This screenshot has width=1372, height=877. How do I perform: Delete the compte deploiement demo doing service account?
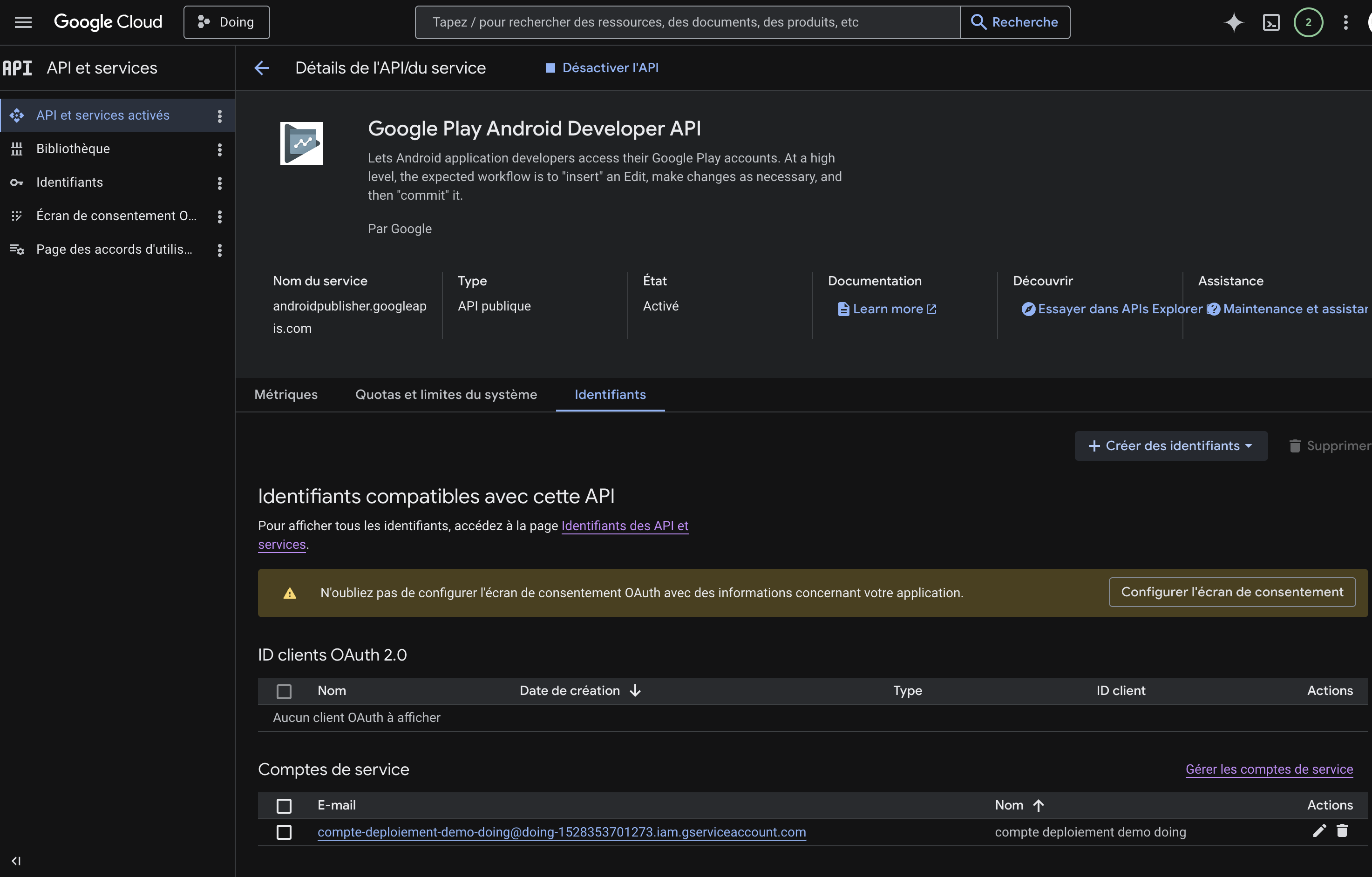(x=1342, y=831)
